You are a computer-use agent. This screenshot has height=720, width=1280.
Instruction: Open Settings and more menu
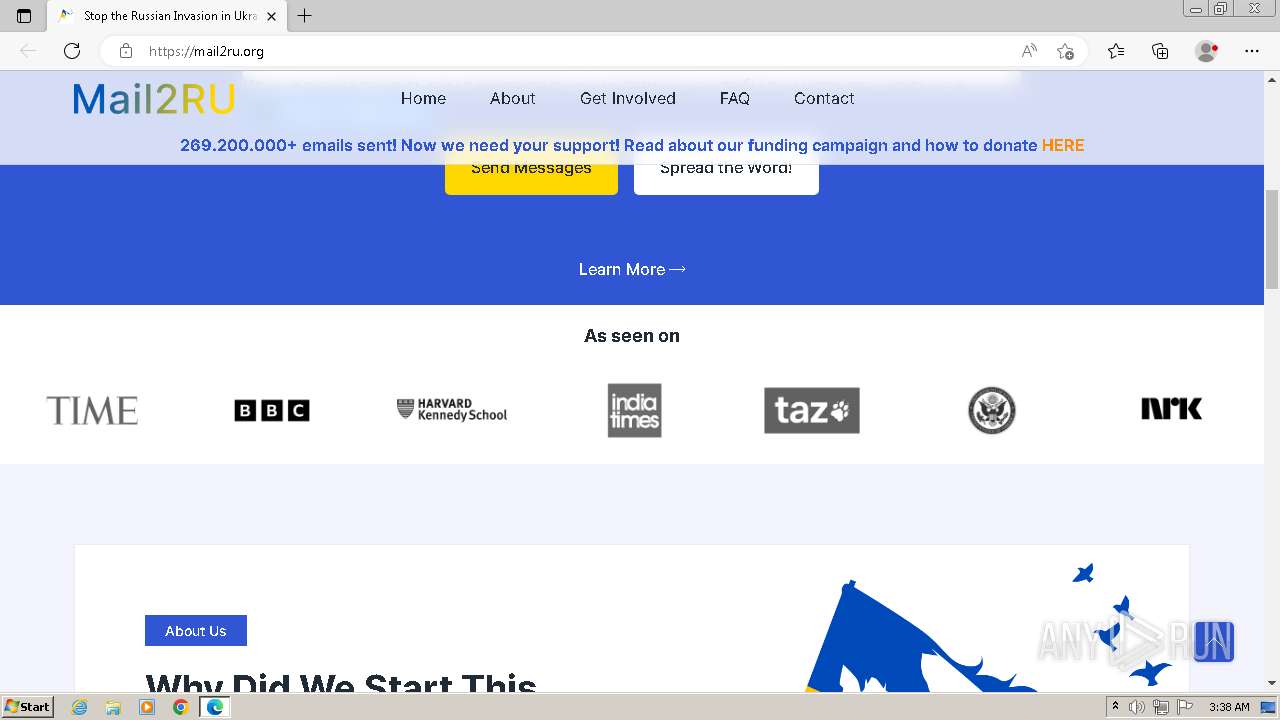click(x=1252, y=51)
